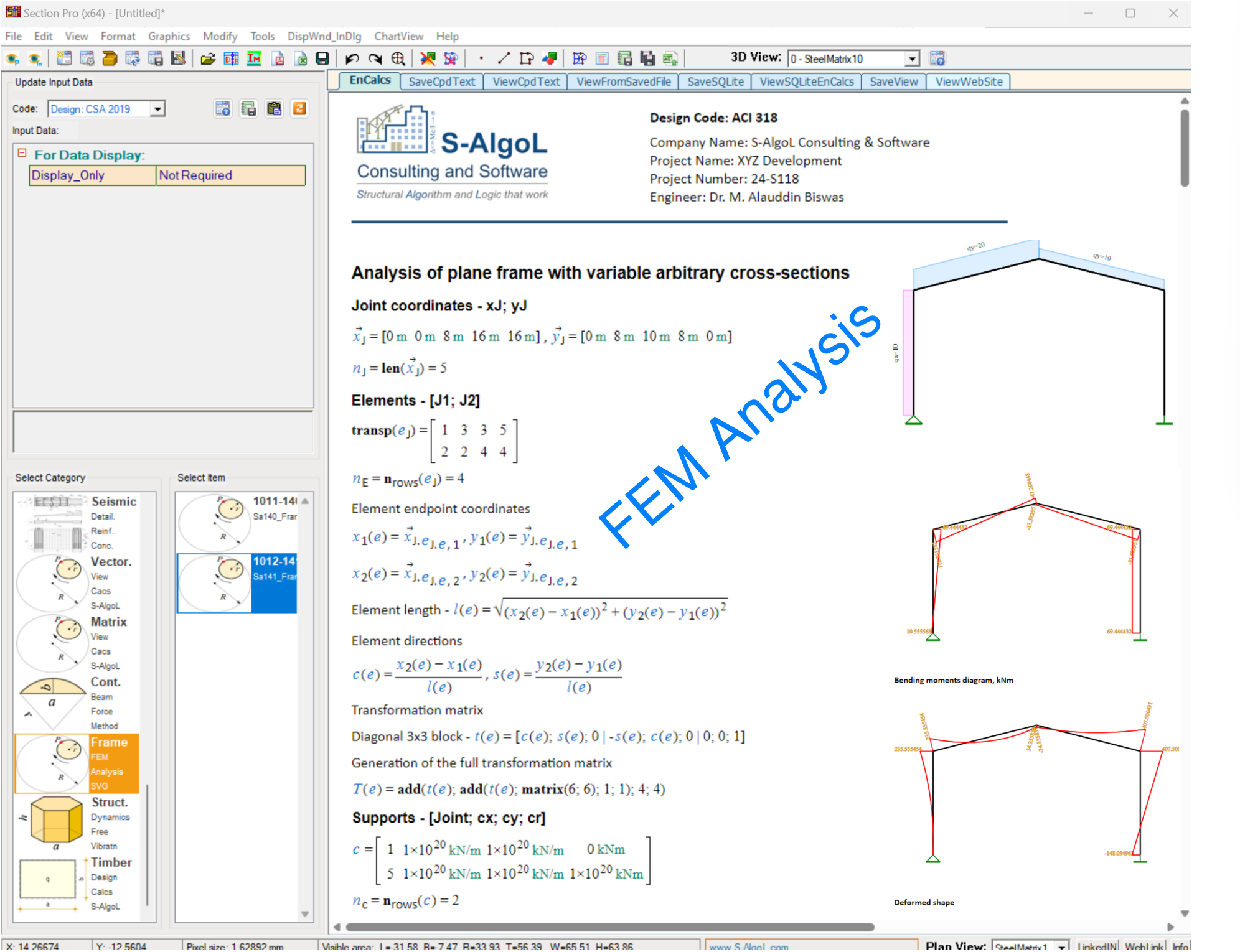Click the 'Not Required' value cell

point(230,175)
